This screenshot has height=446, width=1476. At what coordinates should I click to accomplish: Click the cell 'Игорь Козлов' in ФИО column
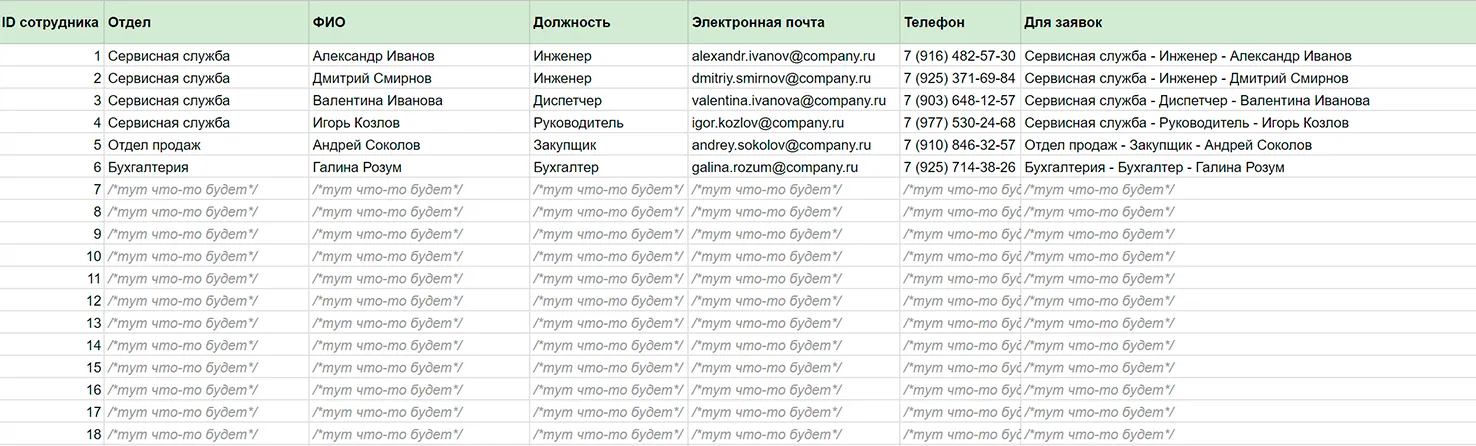click(419, 123)
